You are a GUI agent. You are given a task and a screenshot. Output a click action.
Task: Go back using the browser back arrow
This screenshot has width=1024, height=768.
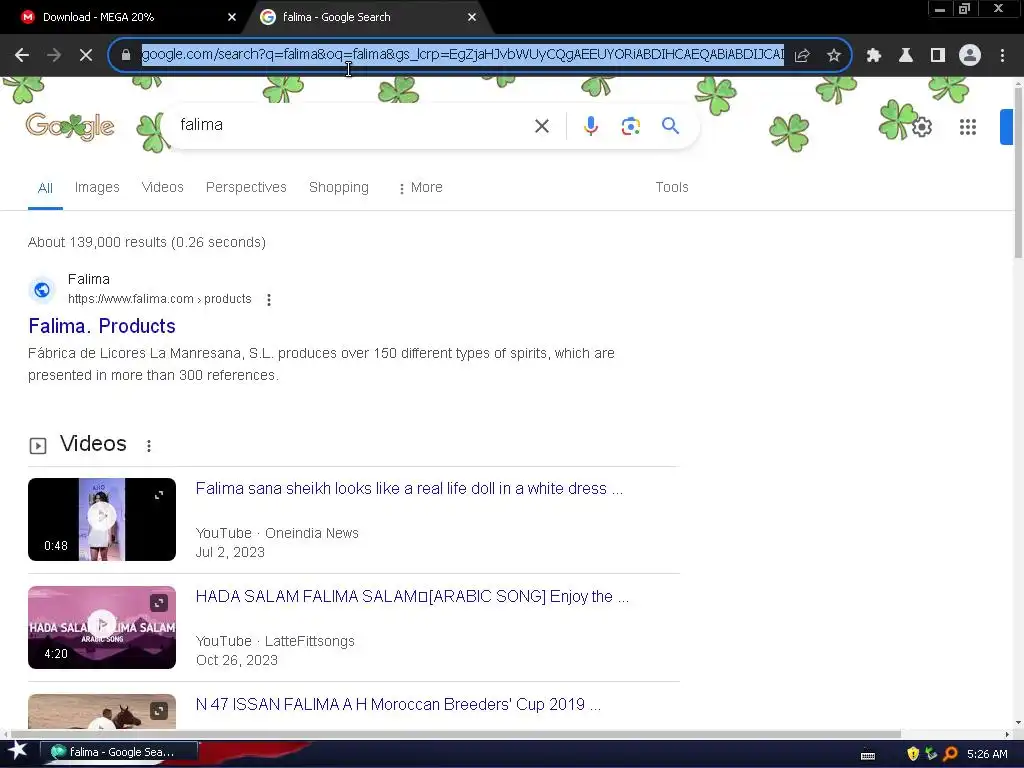pos(22,55)
